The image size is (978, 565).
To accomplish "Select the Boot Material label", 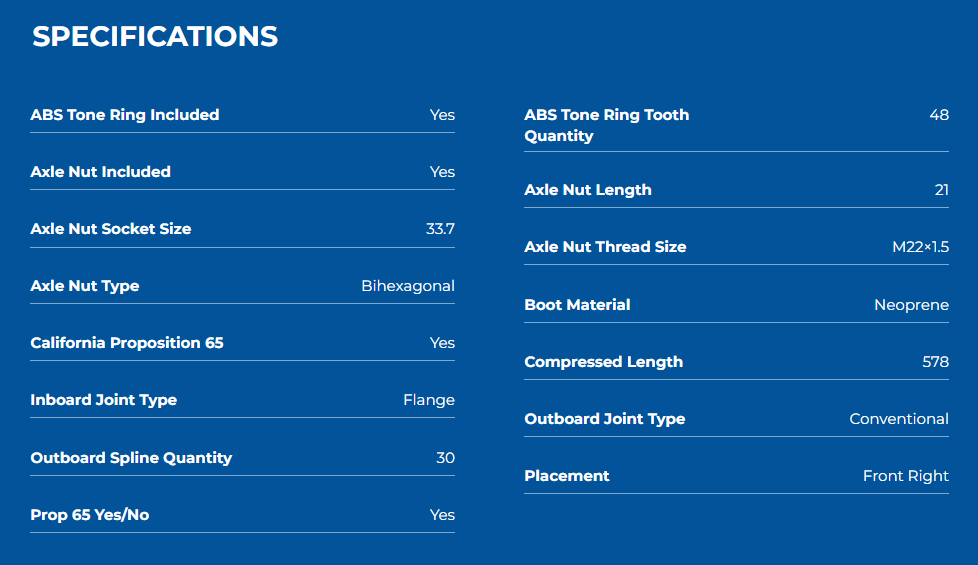I will (577, 304).
